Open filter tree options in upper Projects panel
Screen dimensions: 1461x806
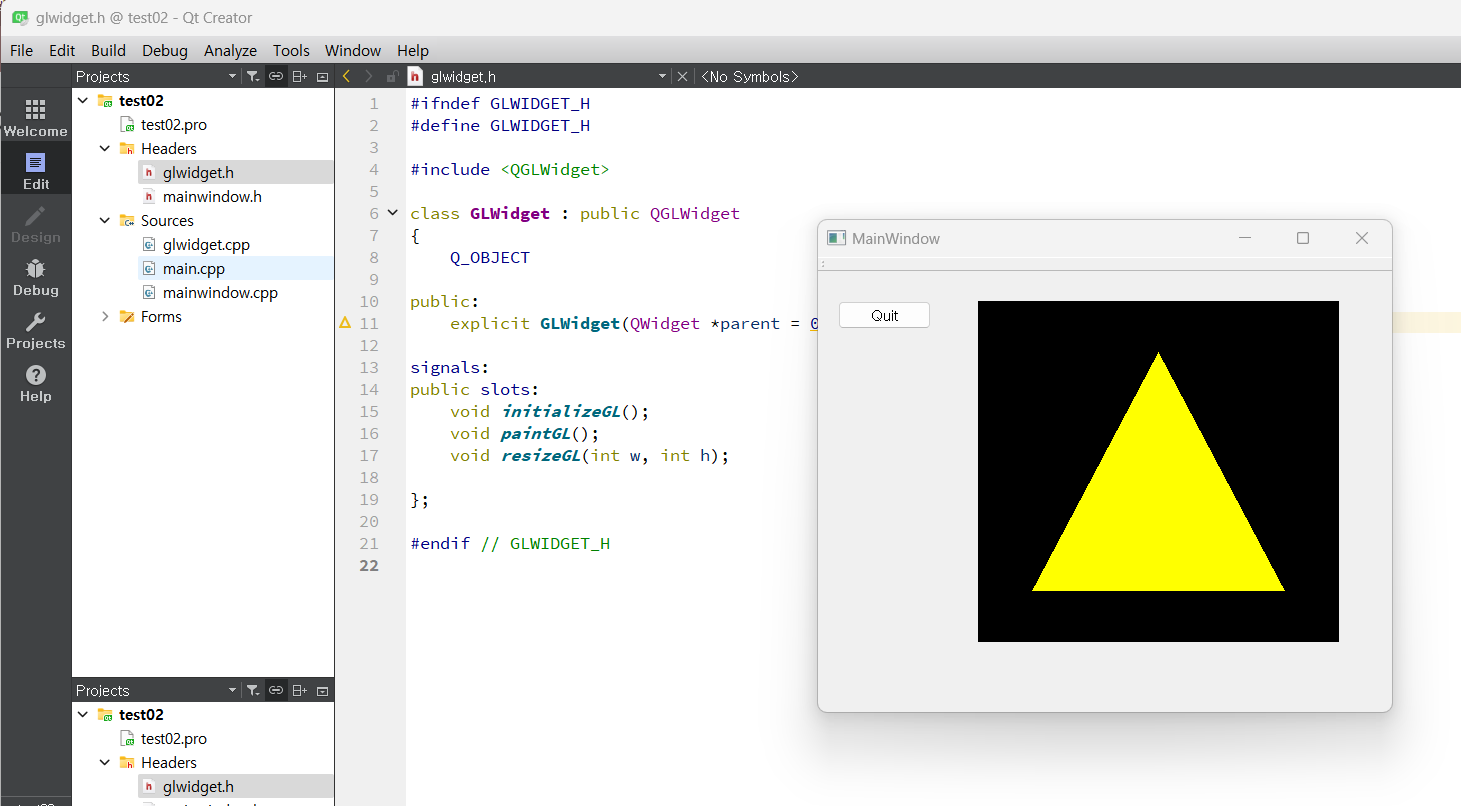(253, 76)
